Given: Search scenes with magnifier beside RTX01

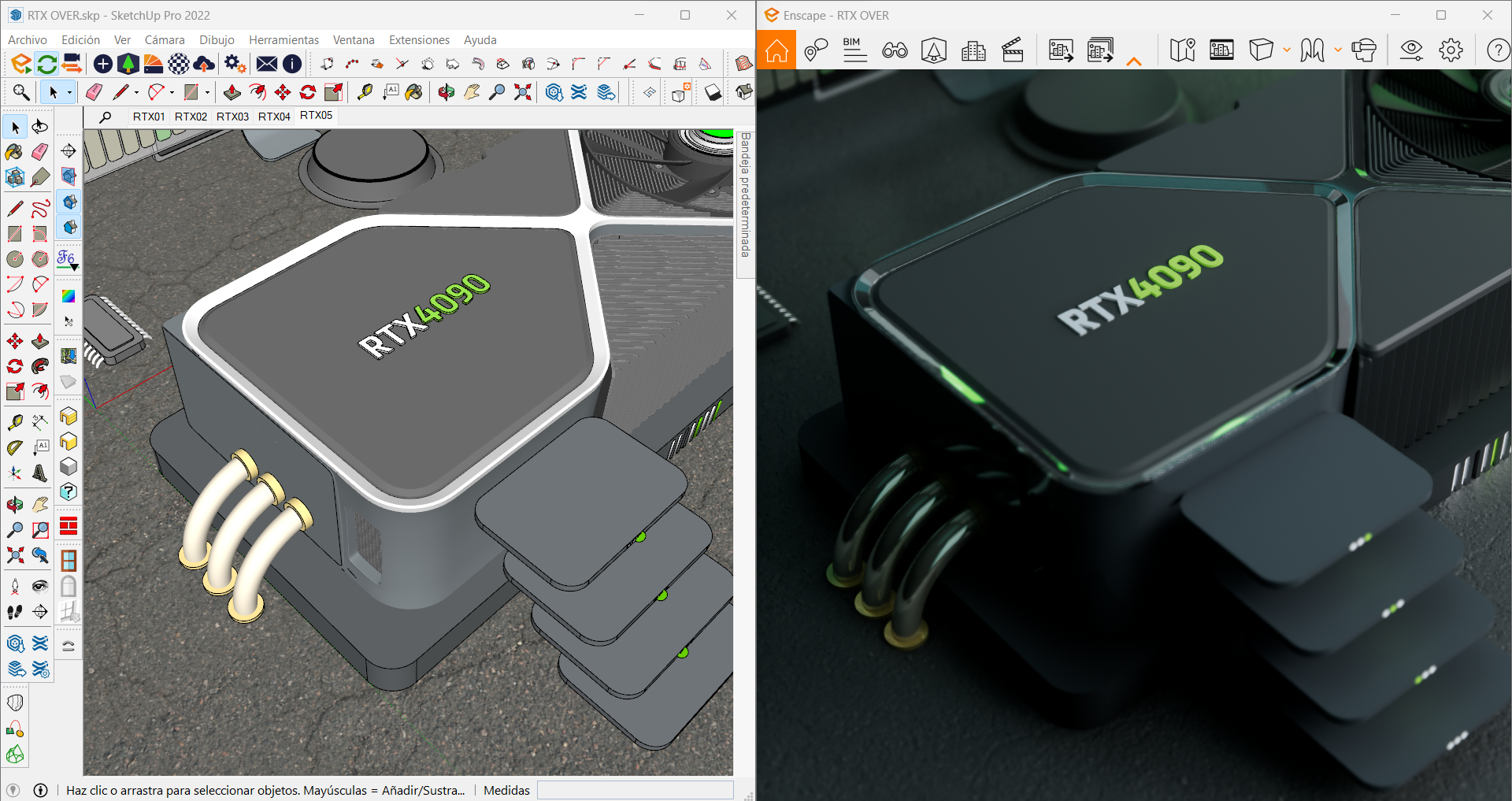Looking at the screenshot, I should pos(106,117).
